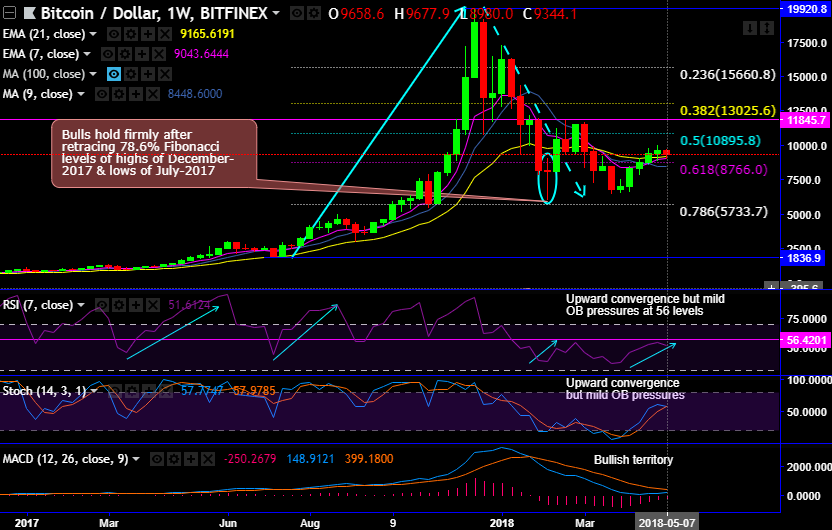
Task: Click the down-arrow pane icon at top right
Action: coord(750,28)
